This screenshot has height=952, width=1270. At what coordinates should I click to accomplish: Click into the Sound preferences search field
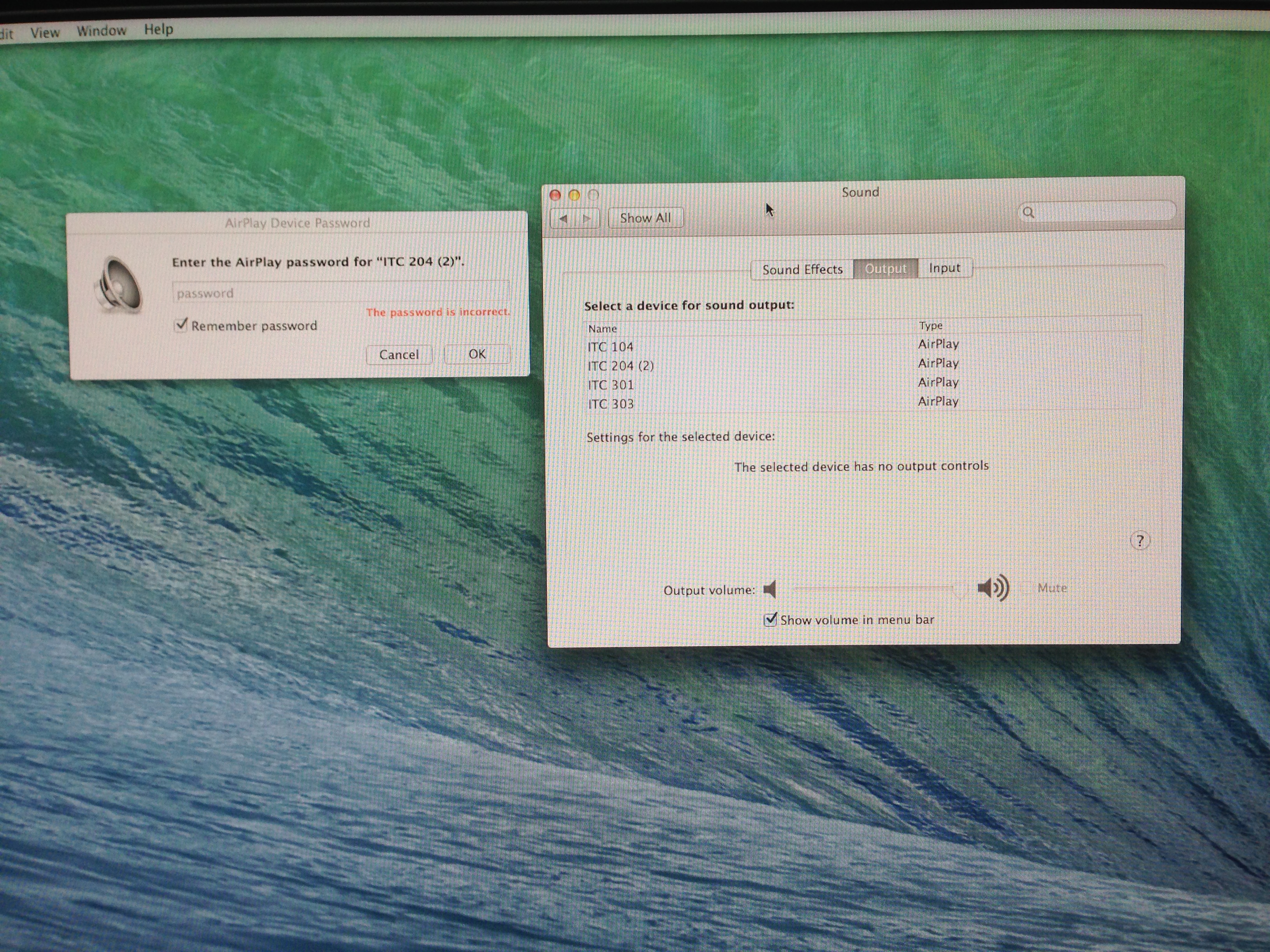[1096, 212]
